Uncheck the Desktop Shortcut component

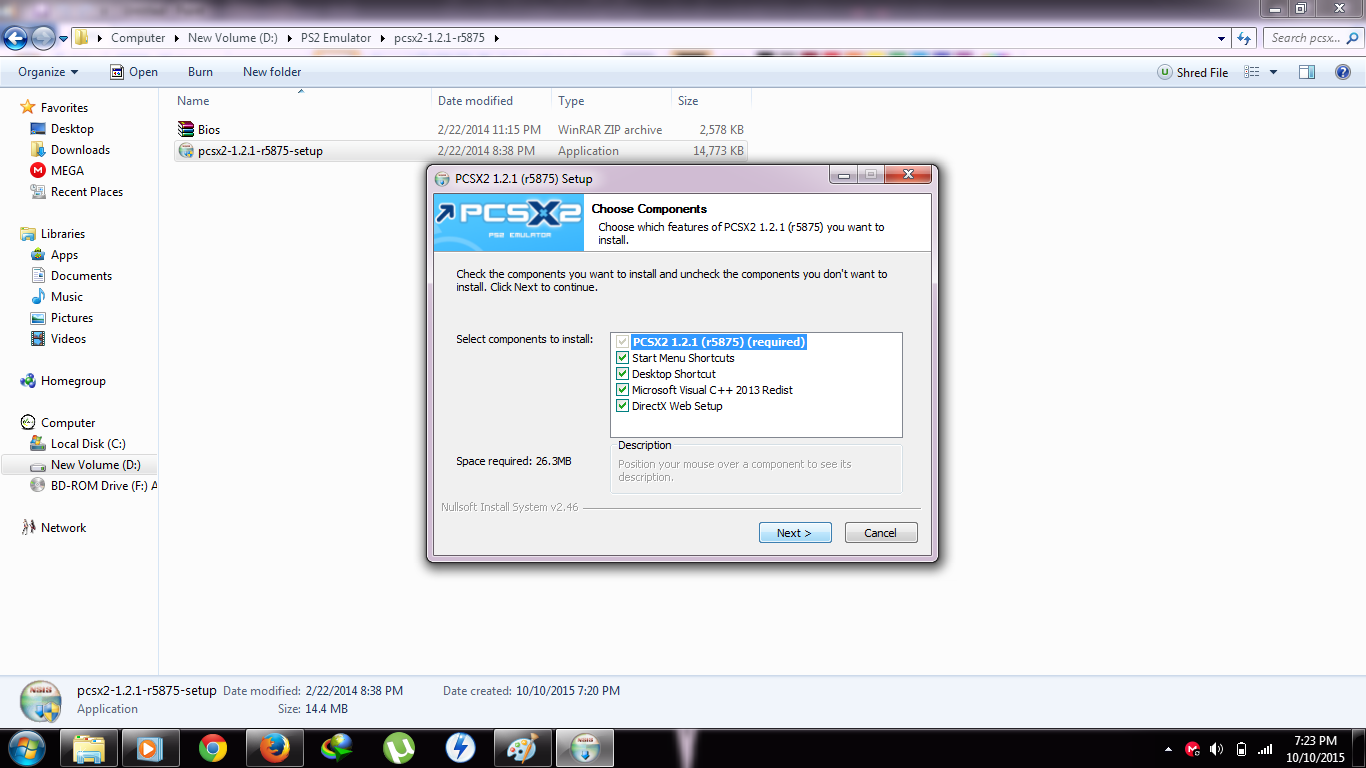[623, 374]
